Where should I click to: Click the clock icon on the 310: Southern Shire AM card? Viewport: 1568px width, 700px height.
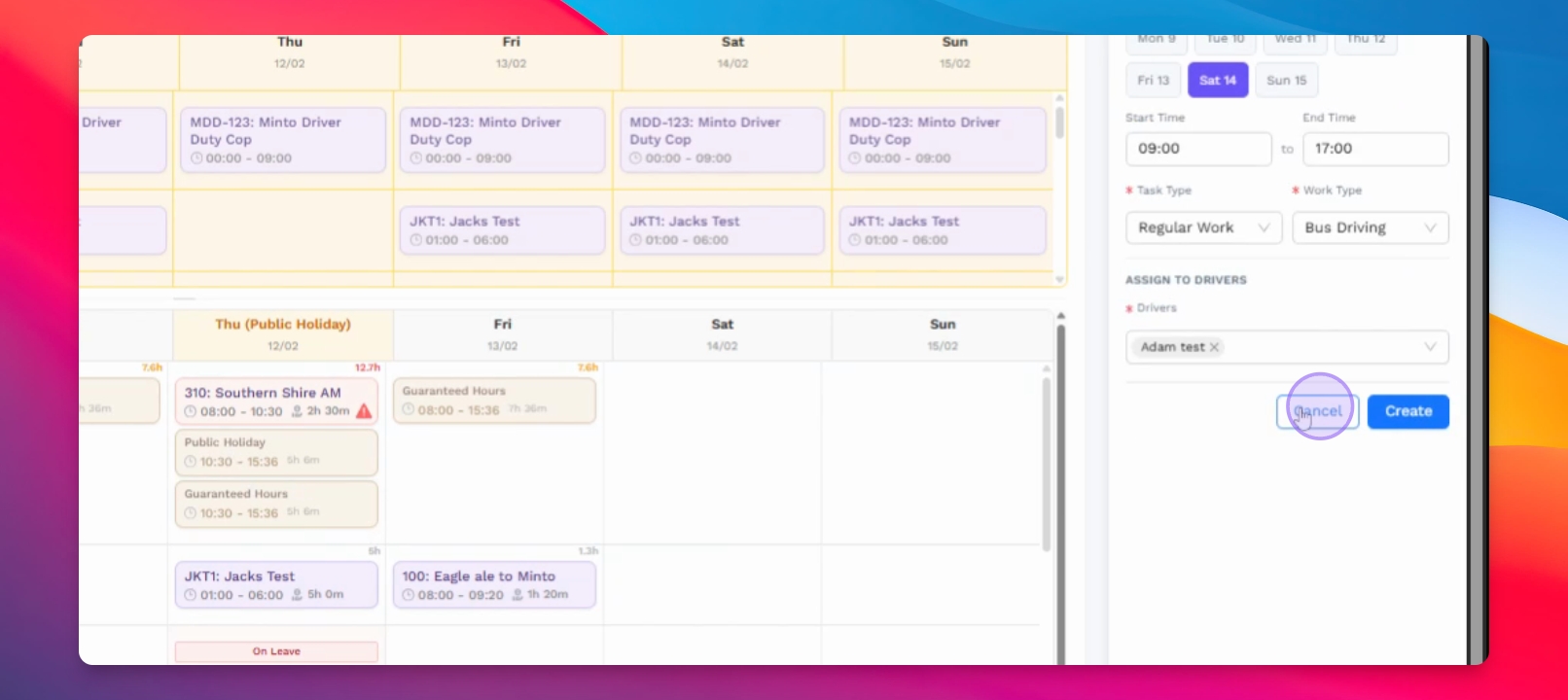192,411
